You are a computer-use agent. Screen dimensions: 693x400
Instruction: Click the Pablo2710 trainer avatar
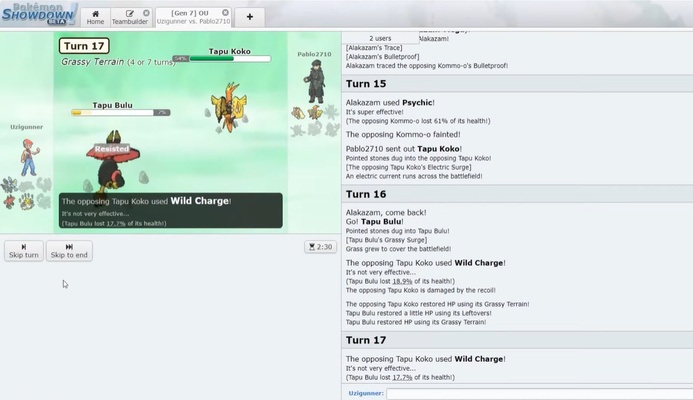(315, 82)
